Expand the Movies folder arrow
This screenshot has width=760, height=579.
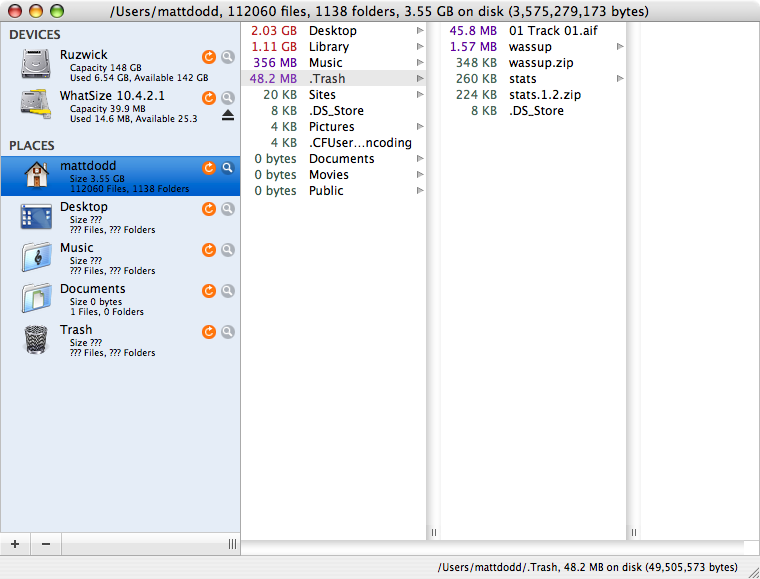[420, 174]
